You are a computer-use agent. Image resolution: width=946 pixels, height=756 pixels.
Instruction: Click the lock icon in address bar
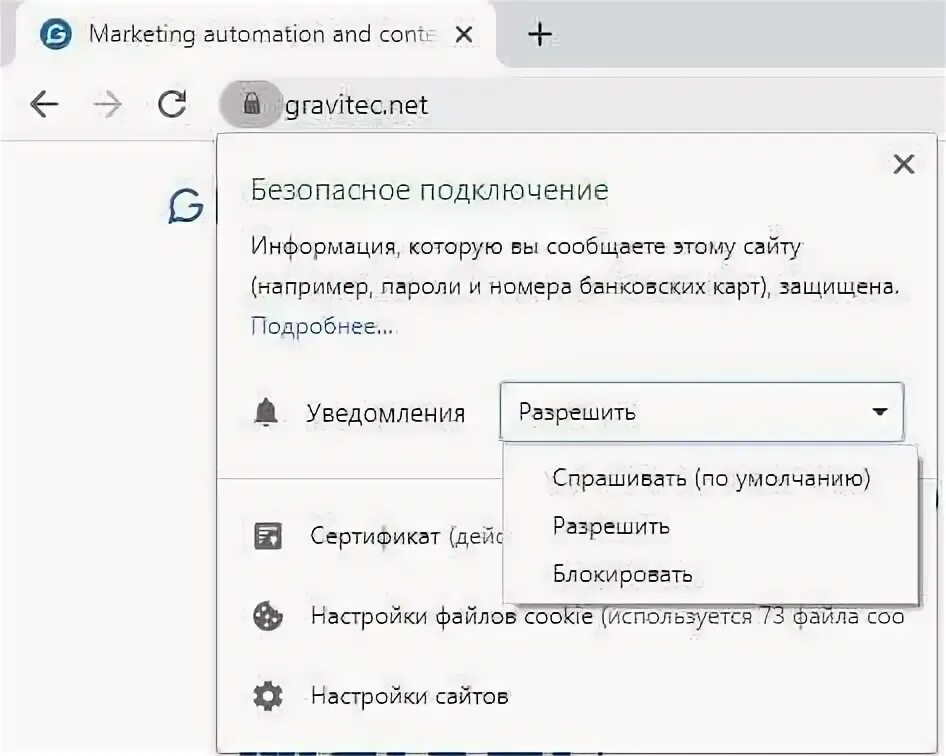pyautogui.click(x=251, y=104)
